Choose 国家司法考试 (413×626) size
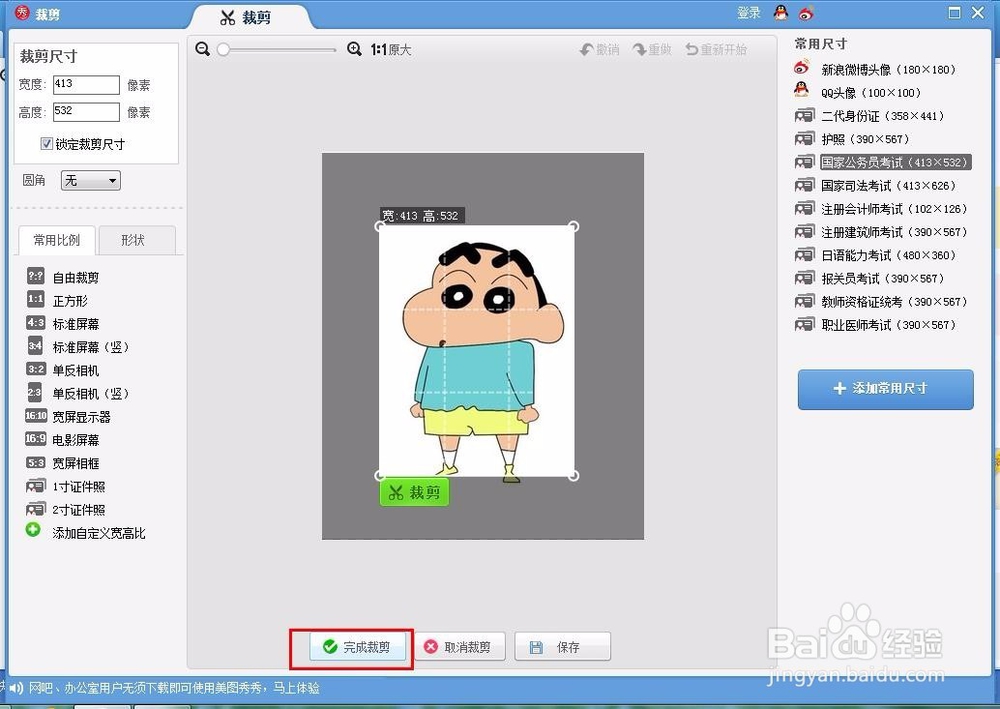This screenshot has height=709, width=1000. point(875,186)
